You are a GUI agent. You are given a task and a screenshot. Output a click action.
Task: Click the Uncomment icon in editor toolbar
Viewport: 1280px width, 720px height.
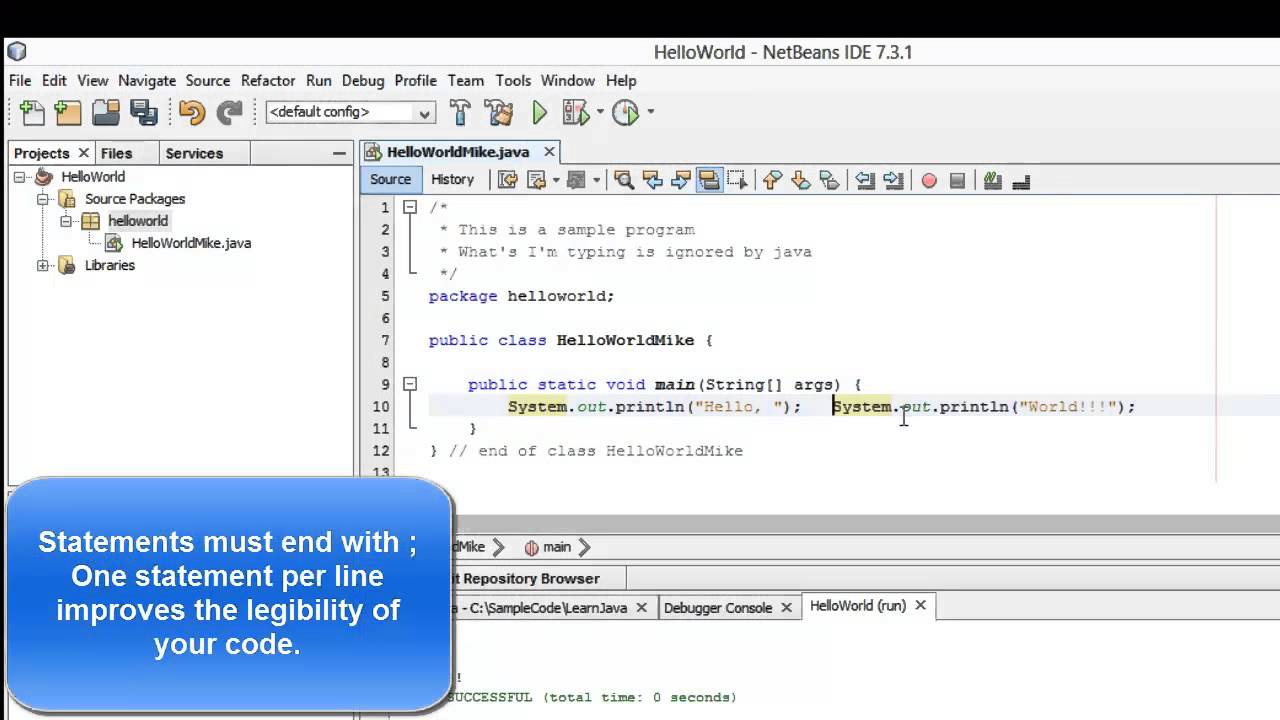[1021, 181]
